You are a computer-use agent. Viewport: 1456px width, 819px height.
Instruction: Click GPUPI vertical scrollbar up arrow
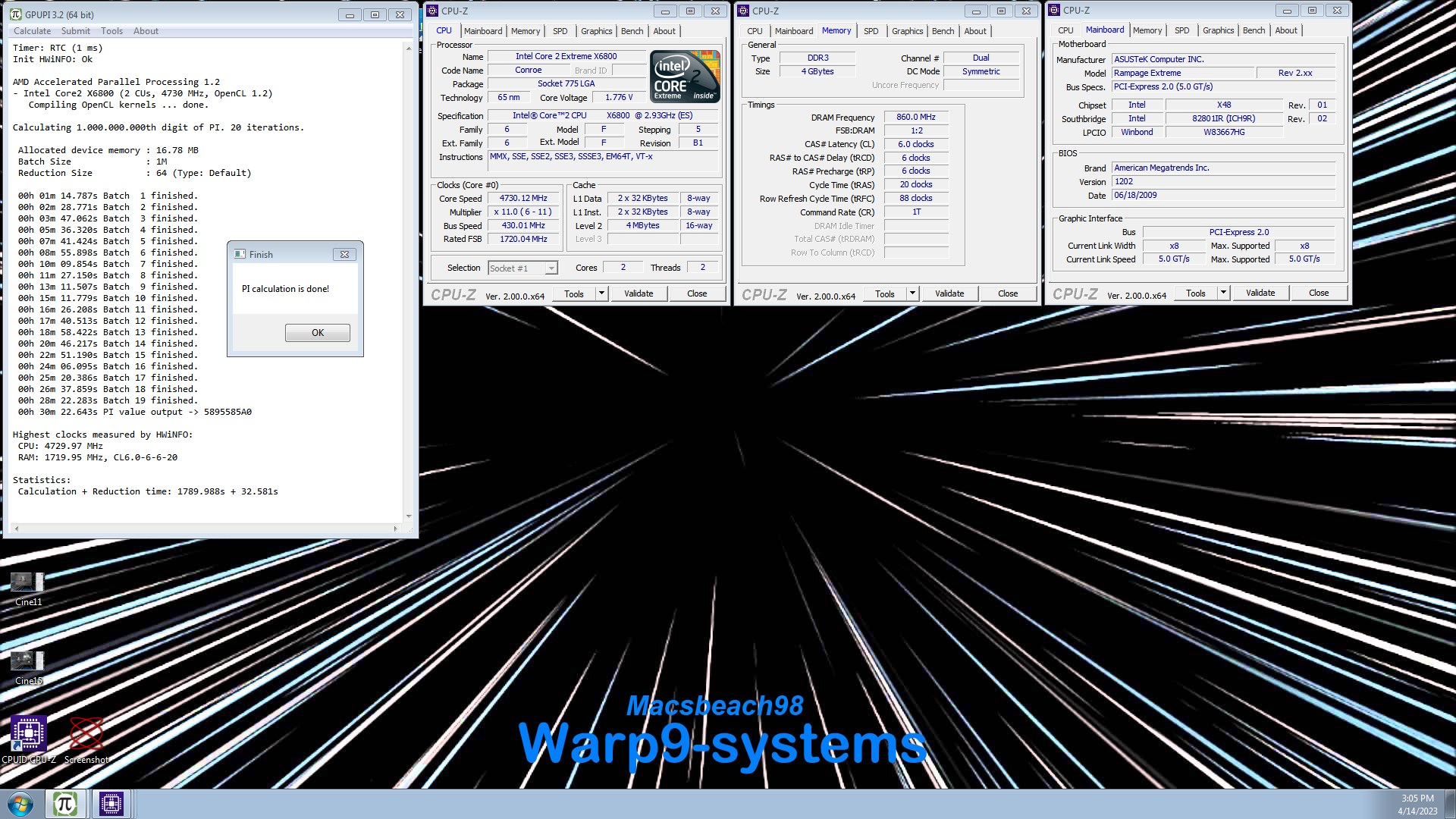[409, 48]
